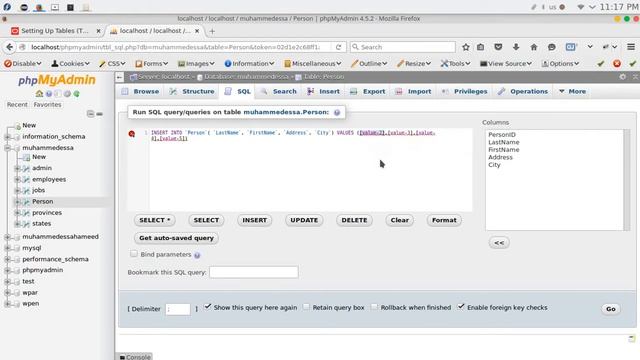640x360 pixels.
Task: Close the 'Setting Up Tables' browser tab
Action: [x=98, y=31]
